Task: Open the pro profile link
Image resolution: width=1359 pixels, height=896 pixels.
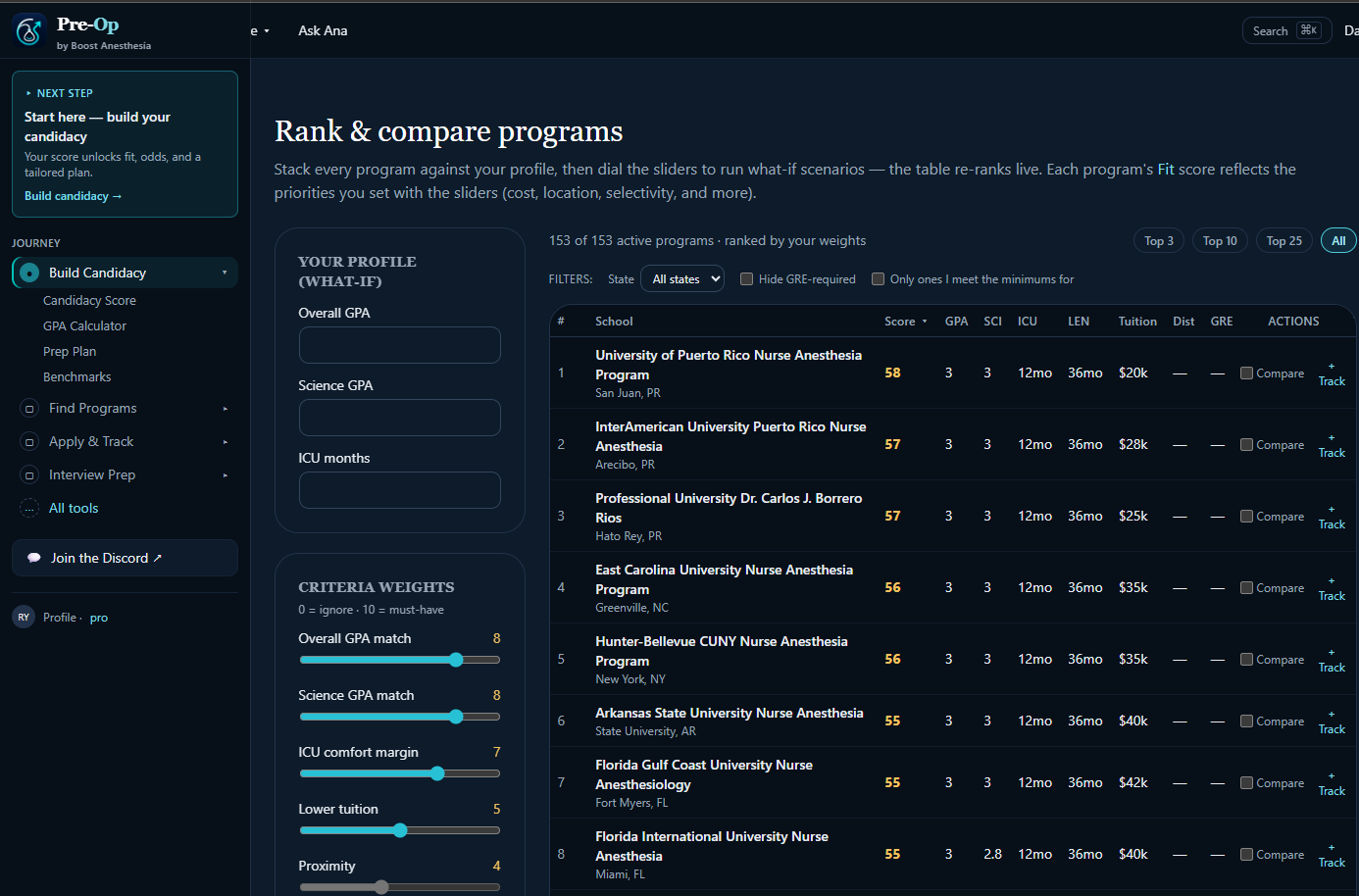Action: tap(99, 618)
